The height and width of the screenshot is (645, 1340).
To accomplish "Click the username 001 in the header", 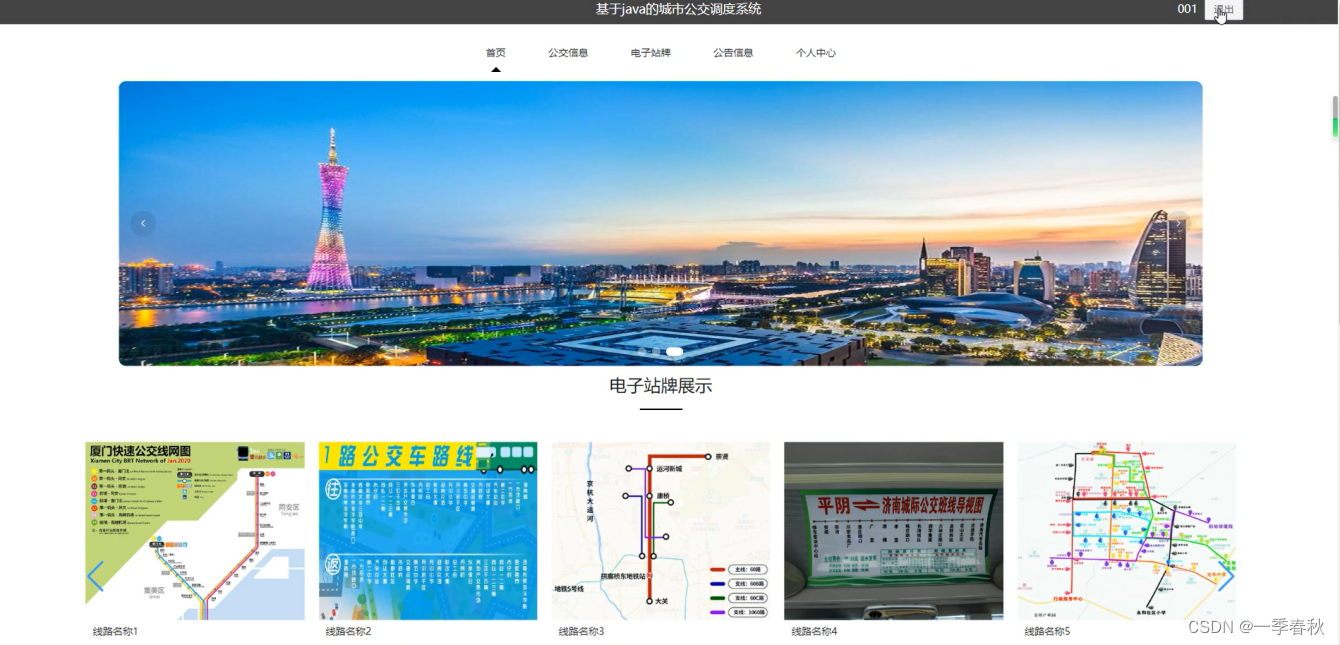I will click(x=1187, y=9).
